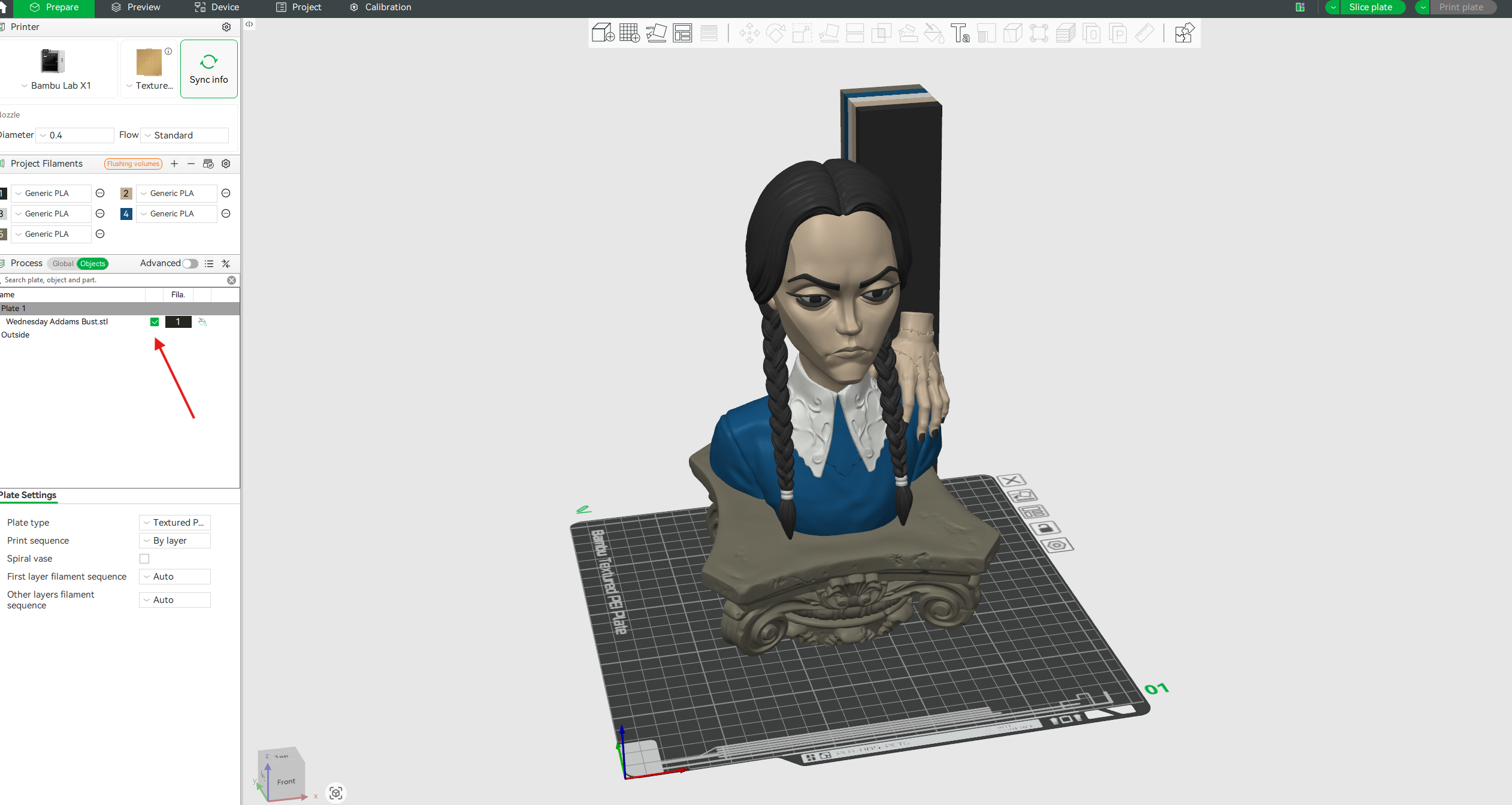
Task: Click the plate lock icon on bed
Action: pyautogui.click(x=1045, y=528)
